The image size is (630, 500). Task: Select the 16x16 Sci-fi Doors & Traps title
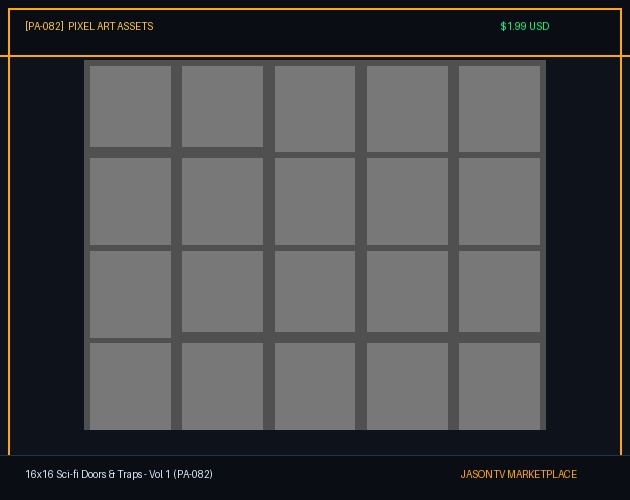pyautogui.click(x=119, y=474)
